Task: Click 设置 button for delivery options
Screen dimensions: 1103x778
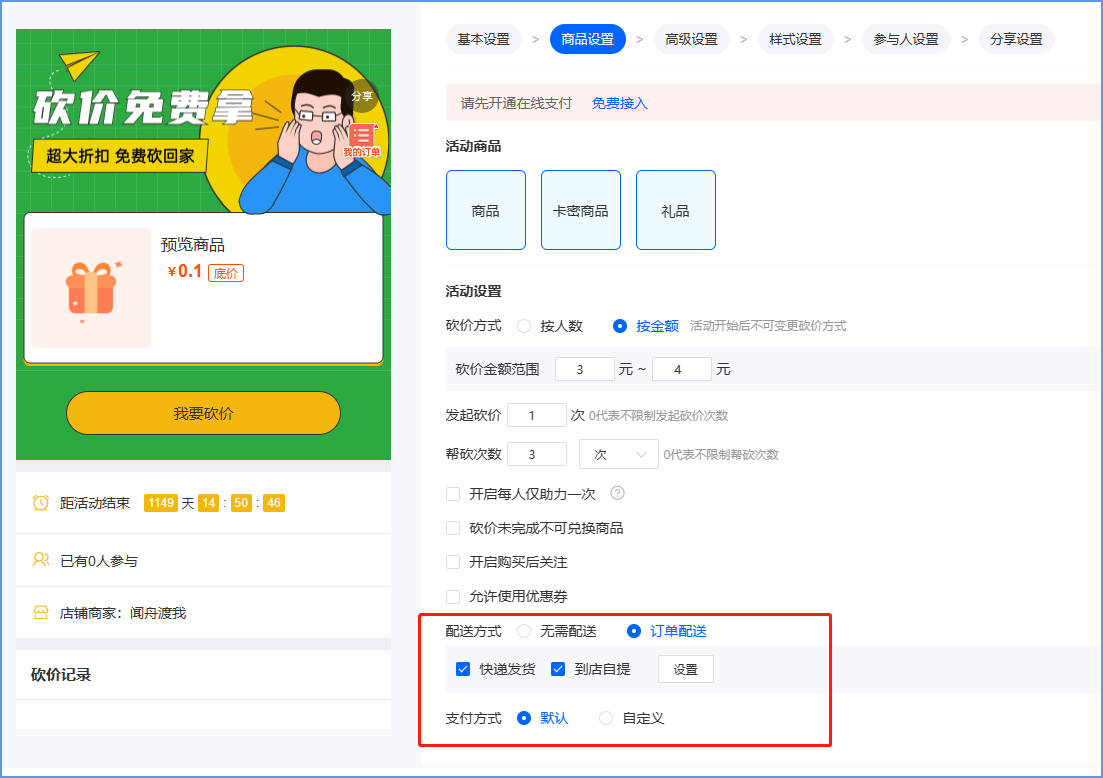Action: click(686, 669)
